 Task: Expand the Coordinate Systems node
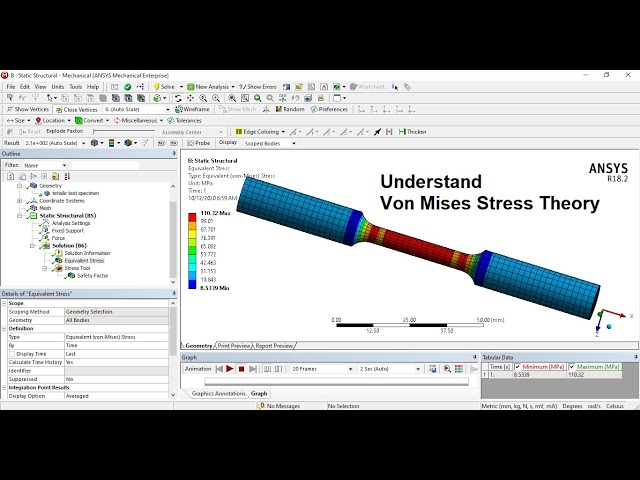click(19, 201)
